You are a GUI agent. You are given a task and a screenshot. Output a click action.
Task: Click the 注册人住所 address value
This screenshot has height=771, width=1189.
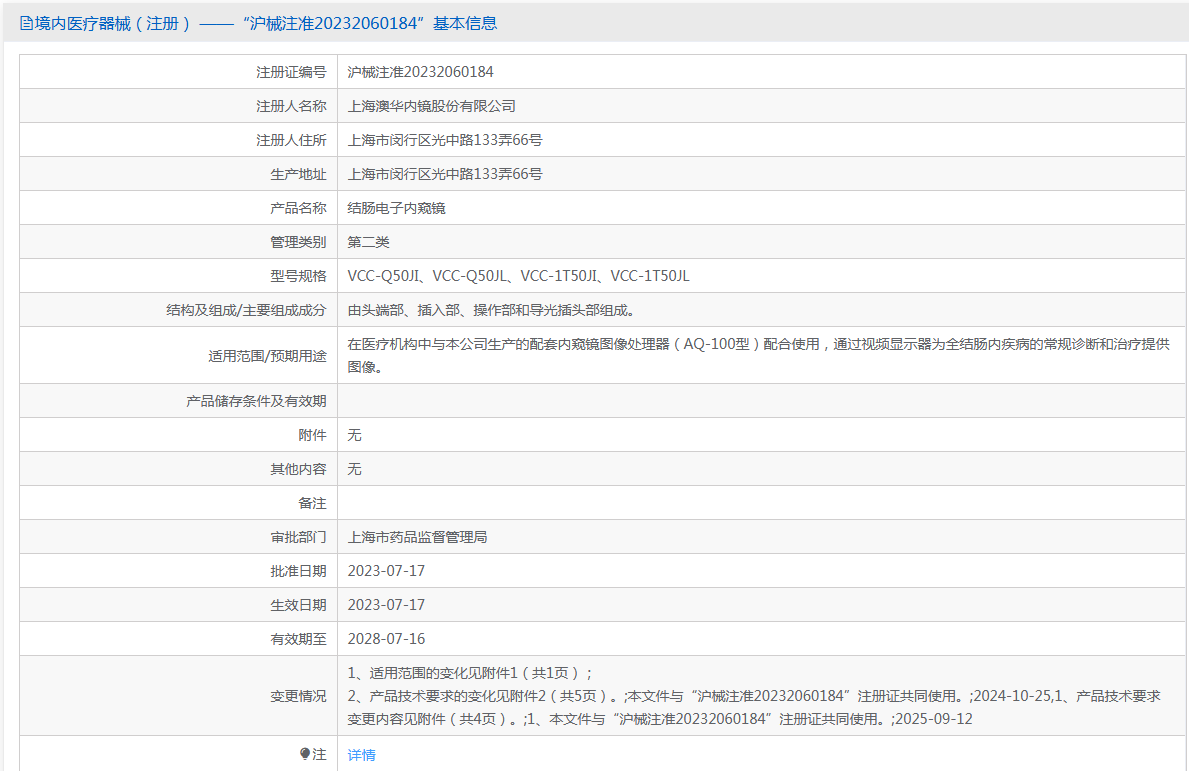(445, 140)
